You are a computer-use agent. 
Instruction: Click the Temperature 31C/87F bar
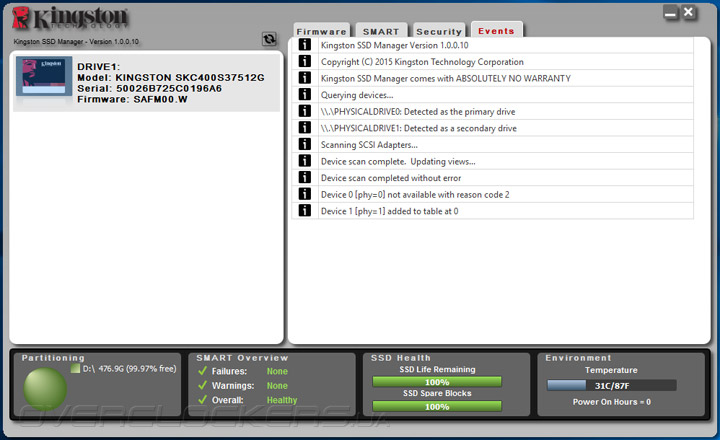(612, 385)
